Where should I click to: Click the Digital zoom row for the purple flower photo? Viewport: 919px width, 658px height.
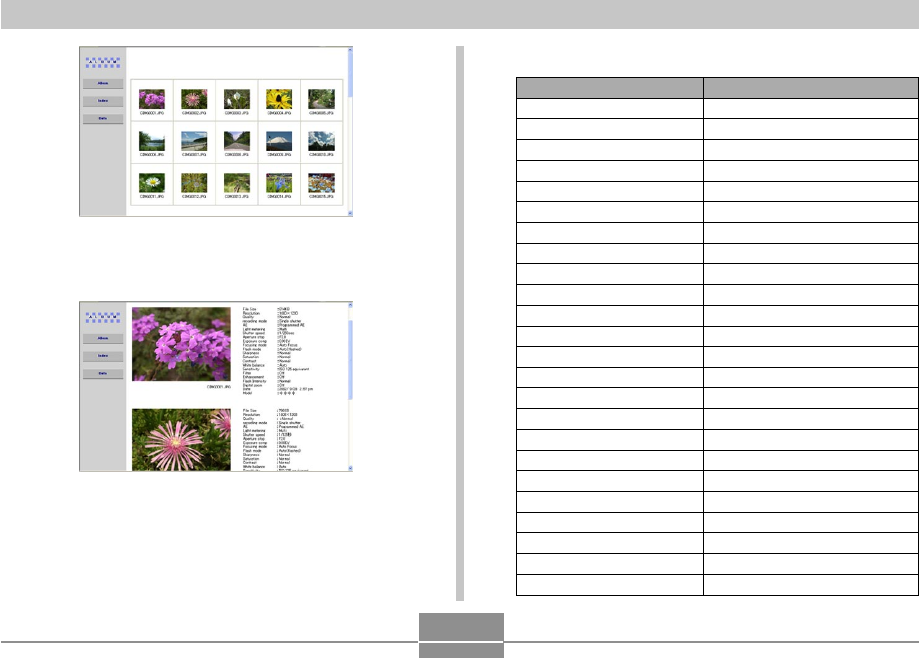point(264,385)
